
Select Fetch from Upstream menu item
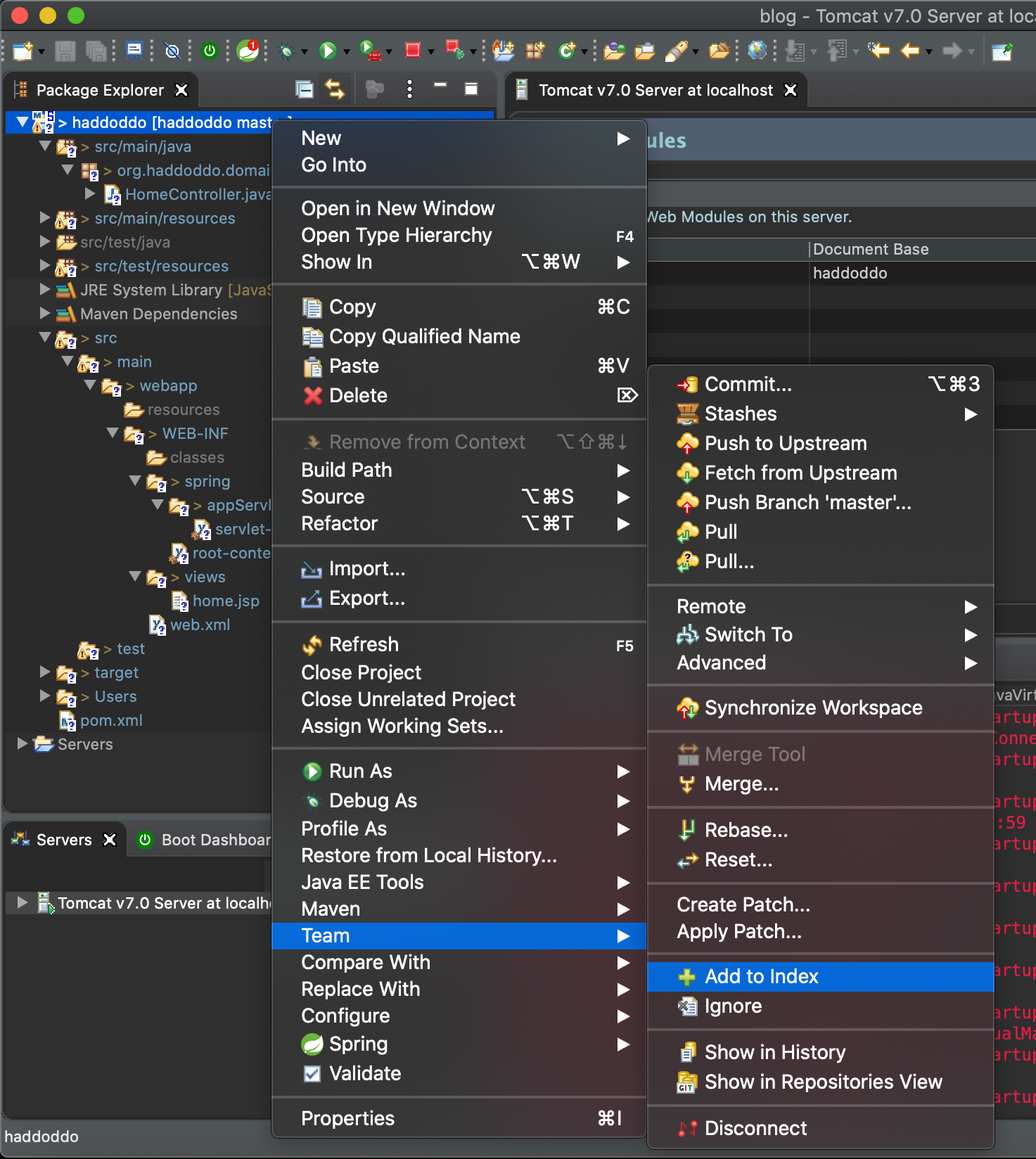pos(820,473)
